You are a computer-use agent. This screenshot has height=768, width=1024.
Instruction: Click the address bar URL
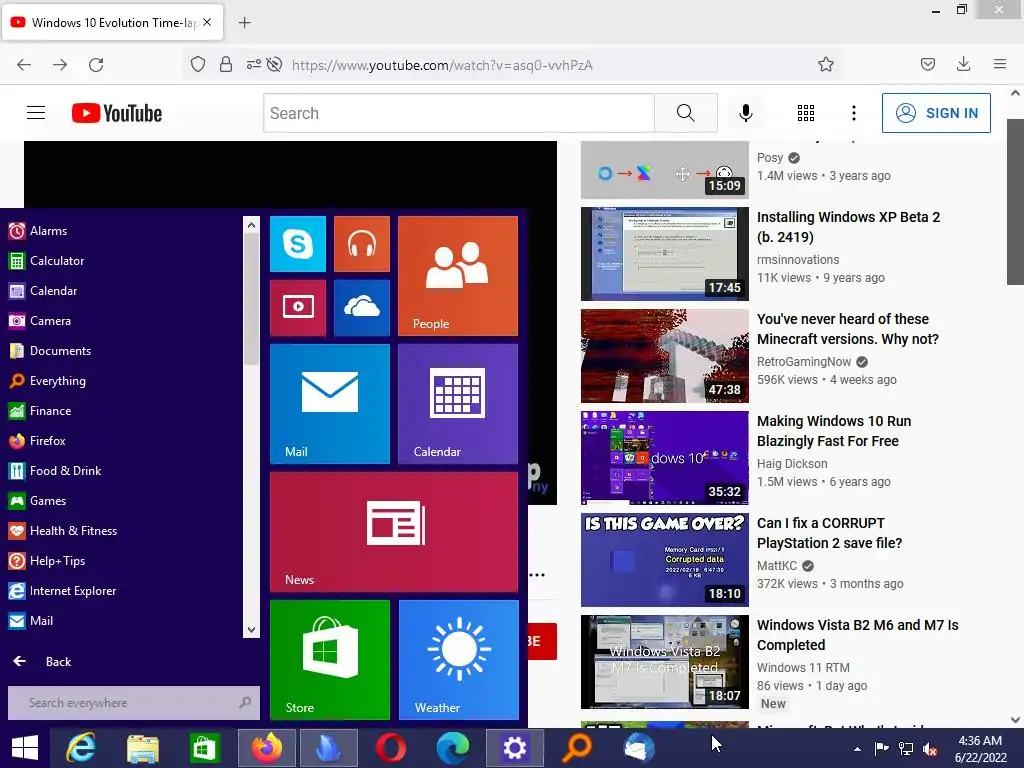(x=442, y=65)
